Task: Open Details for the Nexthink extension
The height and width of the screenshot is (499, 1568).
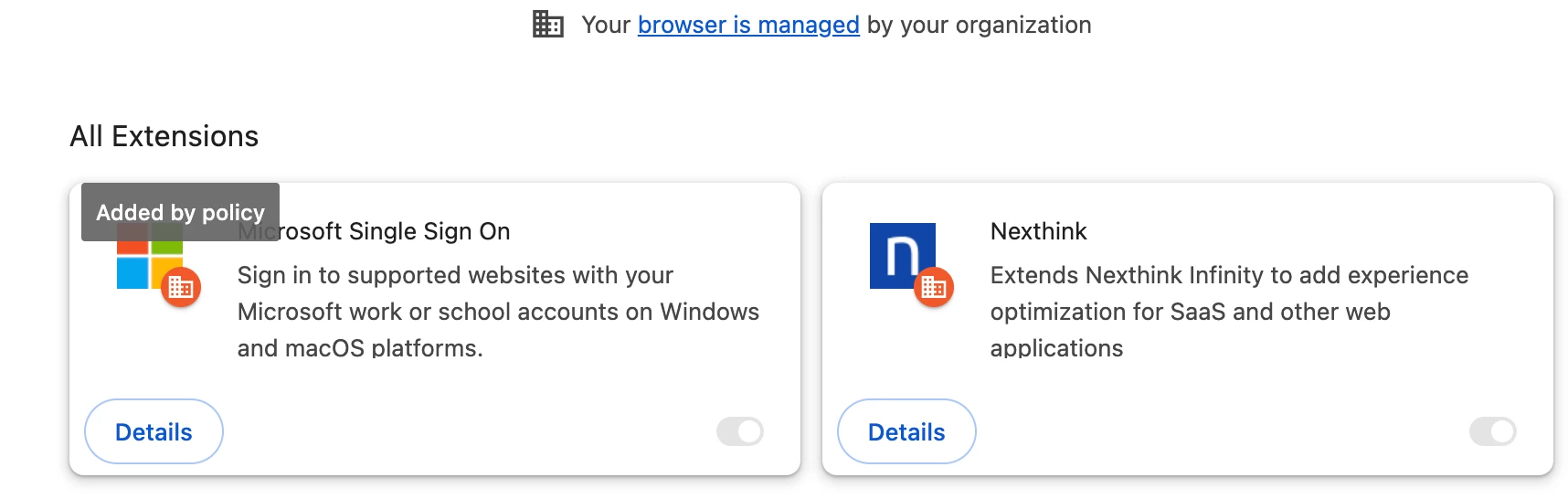Action: pyautogui.click(x=906, y=431)
